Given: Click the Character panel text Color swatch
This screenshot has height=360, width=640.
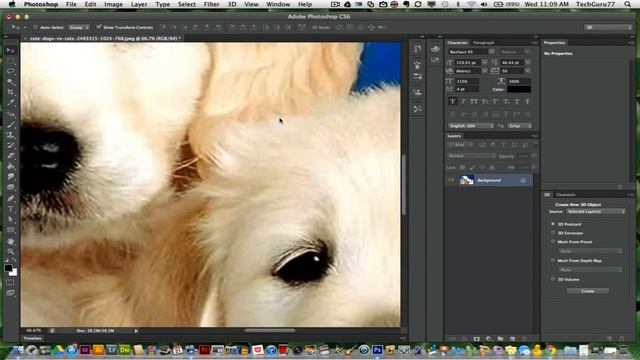Looking at the screenshot, I should tap(519, 89).
